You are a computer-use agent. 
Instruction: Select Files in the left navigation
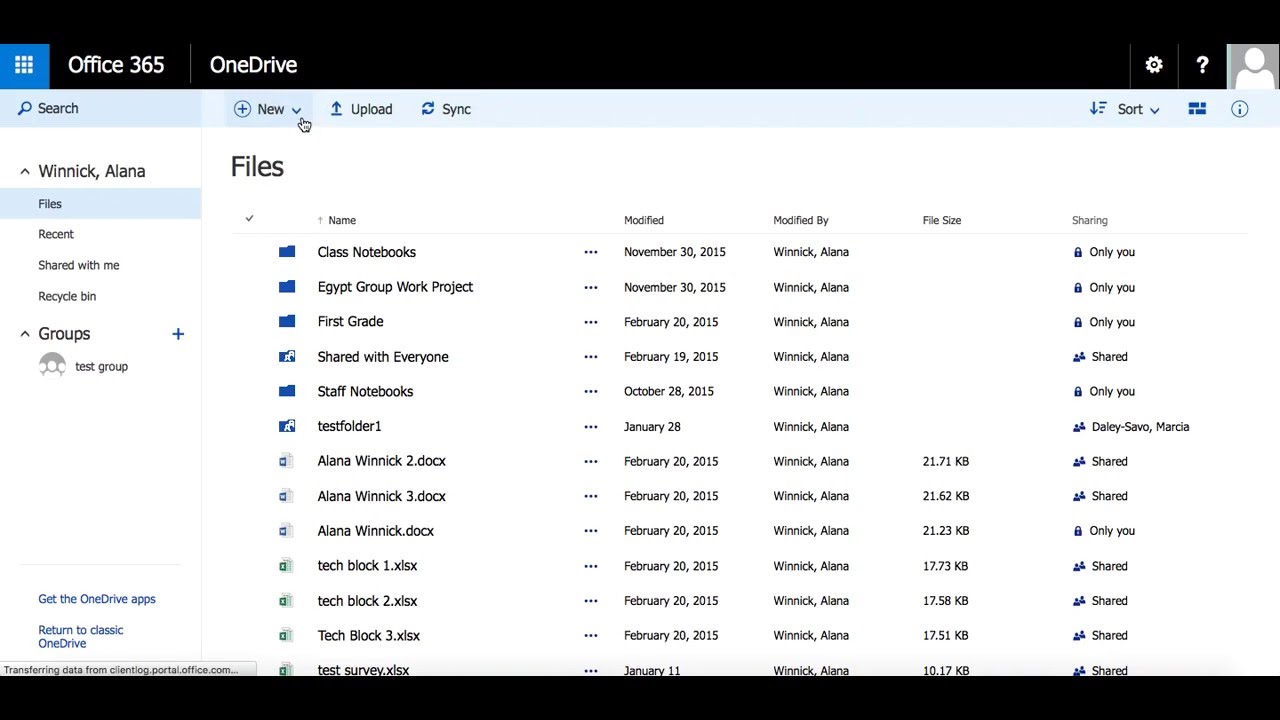pyautogui.click(x=100, y=204)
